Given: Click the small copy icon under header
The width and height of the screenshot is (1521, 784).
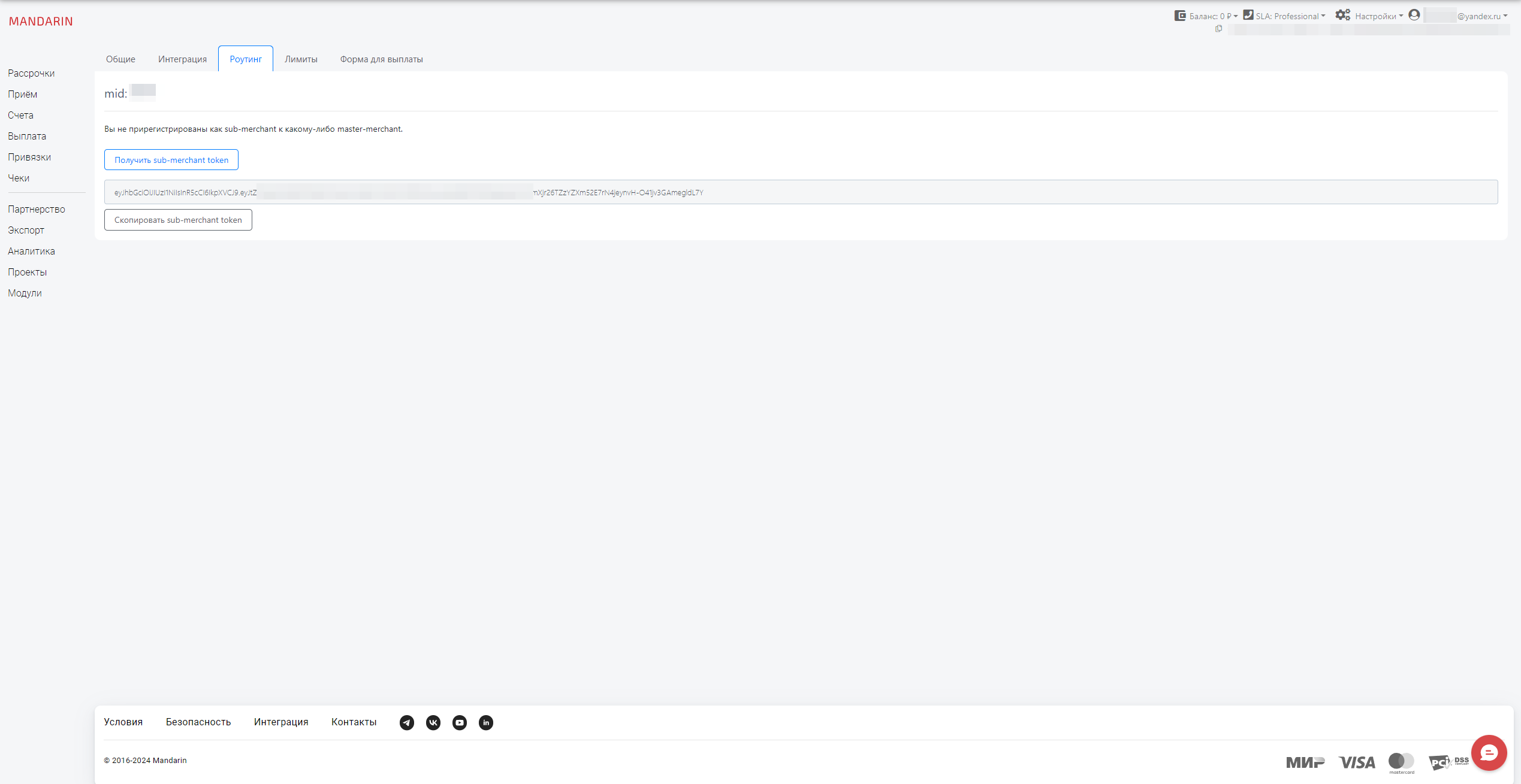Looking at the screenshot, I should click(1218, 29).
